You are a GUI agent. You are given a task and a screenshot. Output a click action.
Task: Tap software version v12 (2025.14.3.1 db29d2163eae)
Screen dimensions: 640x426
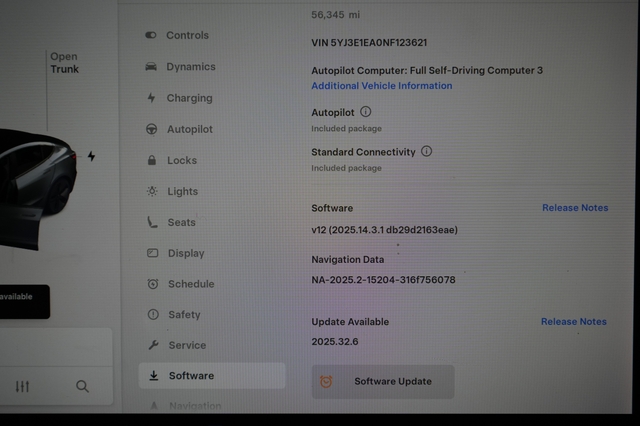click(384, 230)
